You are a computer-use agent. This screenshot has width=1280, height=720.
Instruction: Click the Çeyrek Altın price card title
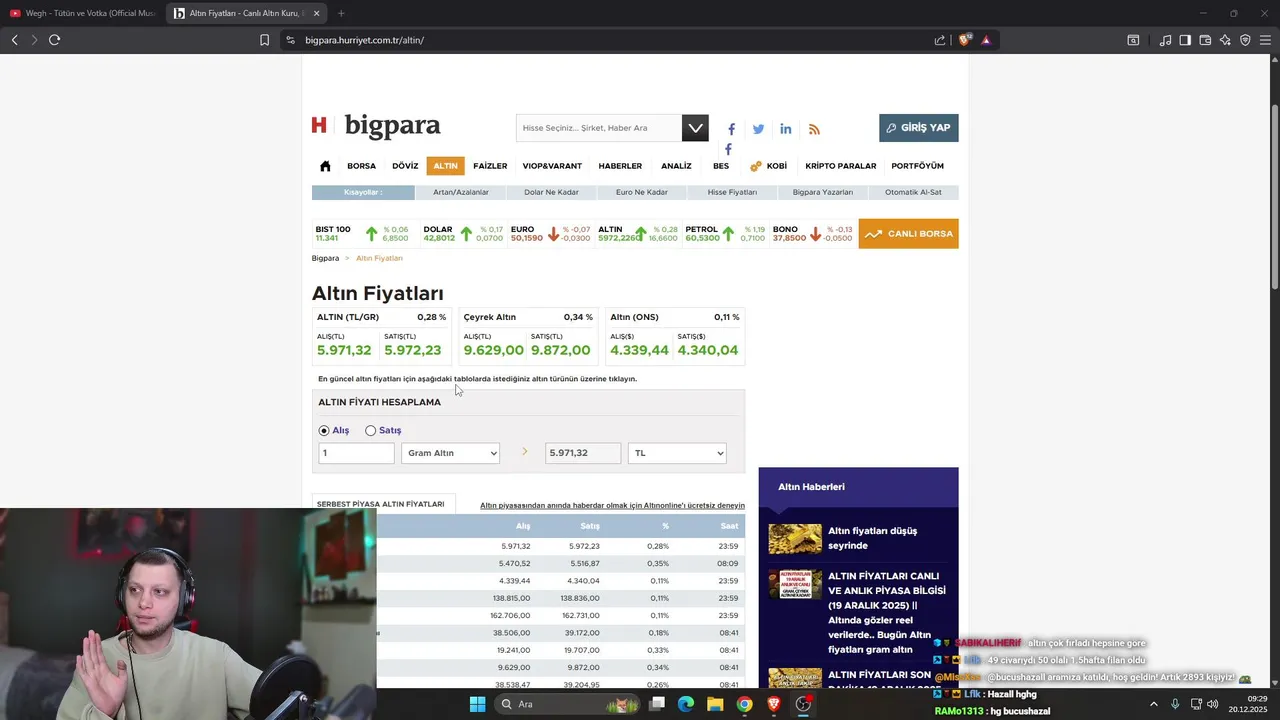coord(490,317)
